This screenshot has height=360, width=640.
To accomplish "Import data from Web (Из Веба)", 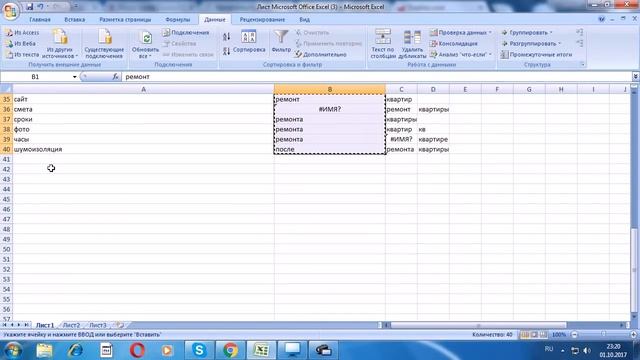I will 21,43.
